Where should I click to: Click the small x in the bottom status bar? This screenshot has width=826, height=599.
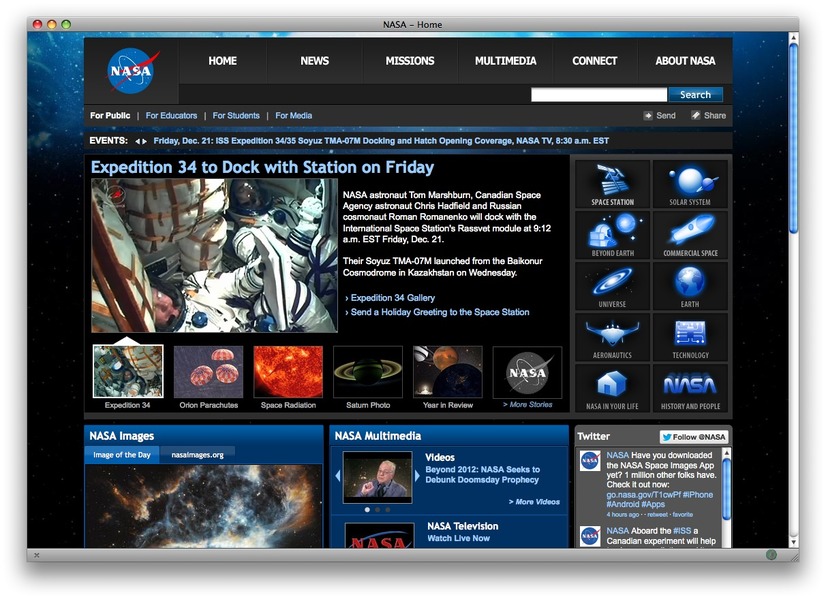[x=36, y=555]
